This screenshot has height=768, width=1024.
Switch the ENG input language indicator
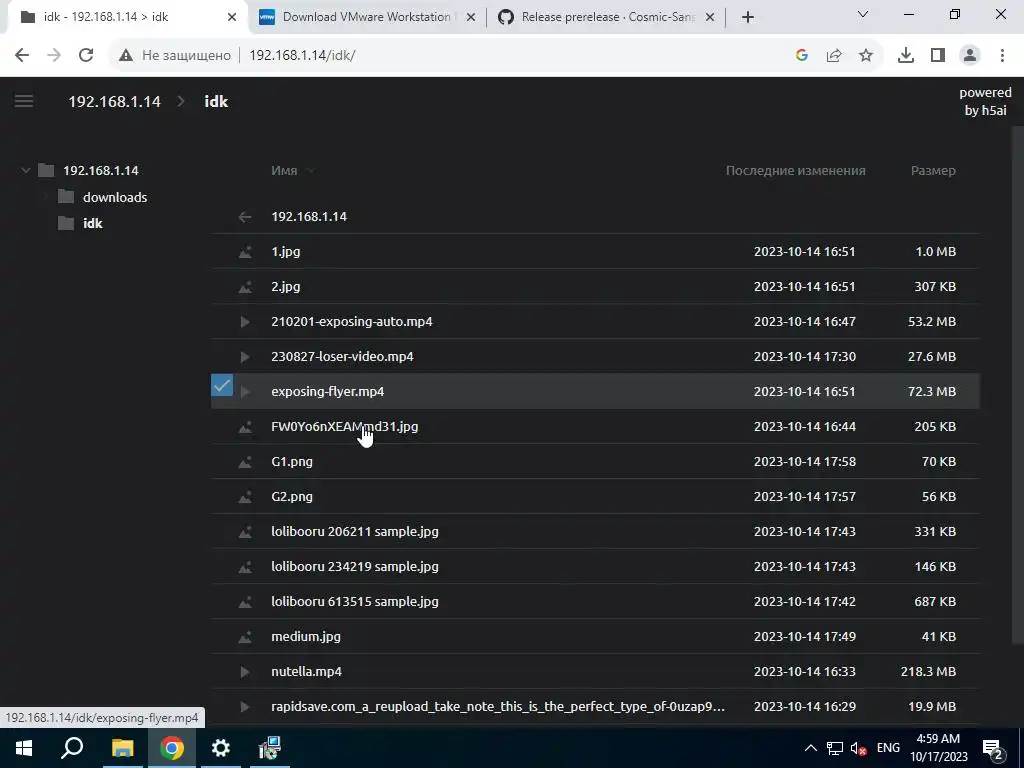tap(888, 748)
